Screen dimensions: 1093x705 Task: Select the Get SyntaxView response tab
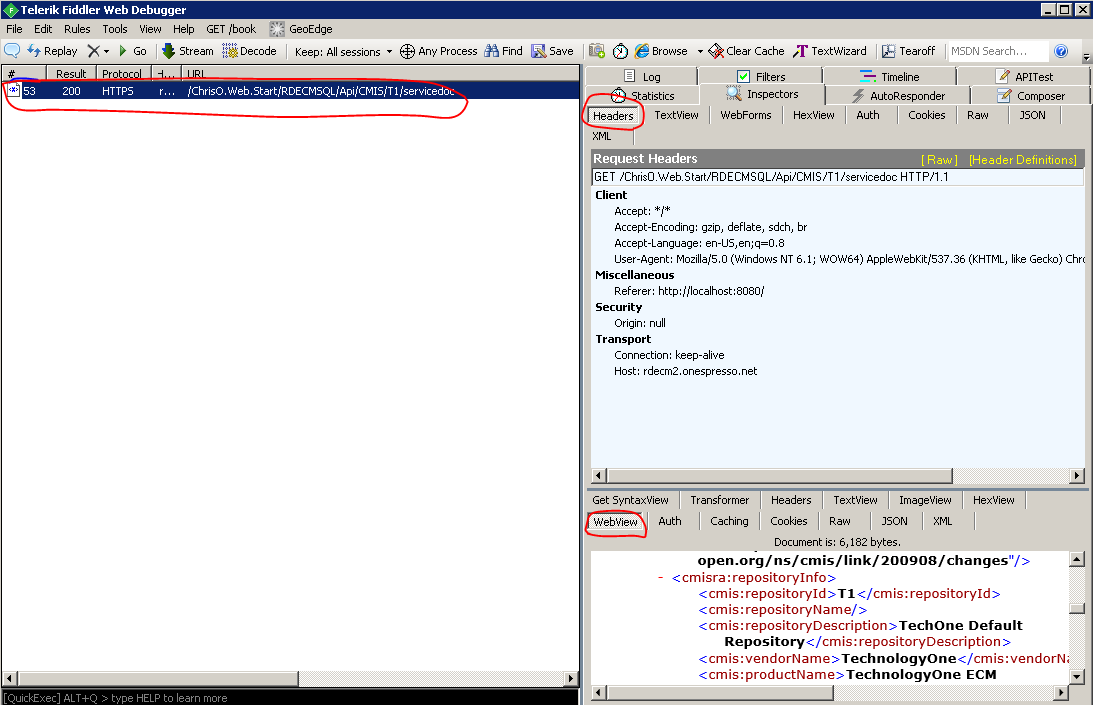(630, 500)
